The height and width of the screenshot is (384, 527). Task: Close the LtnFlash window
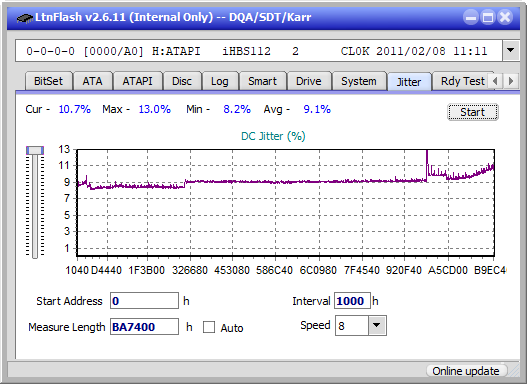pos(505,17)
